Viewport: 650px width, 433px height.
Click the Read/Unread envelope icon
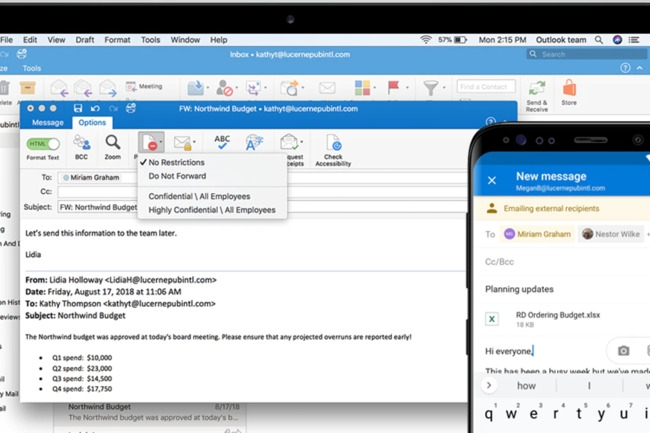pyautogui.click(x=327, y=88)
